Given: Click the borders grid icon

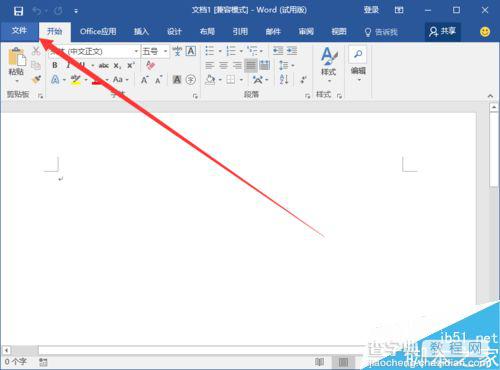Looking at the screenshot, I should pos(231,79).
